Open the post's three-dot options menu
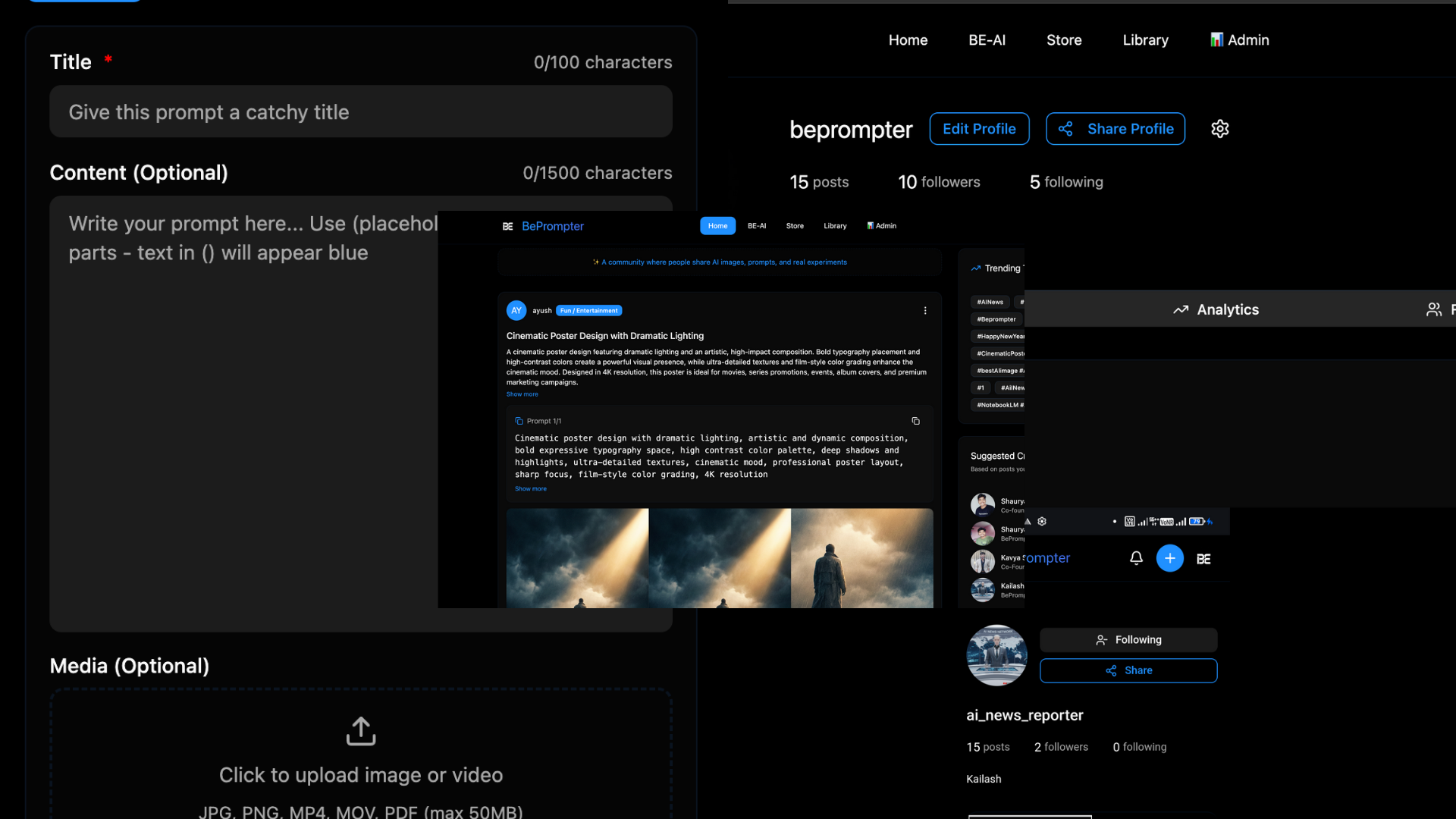The height and width of the screenshot is (819, 1456). coord(924,311)
